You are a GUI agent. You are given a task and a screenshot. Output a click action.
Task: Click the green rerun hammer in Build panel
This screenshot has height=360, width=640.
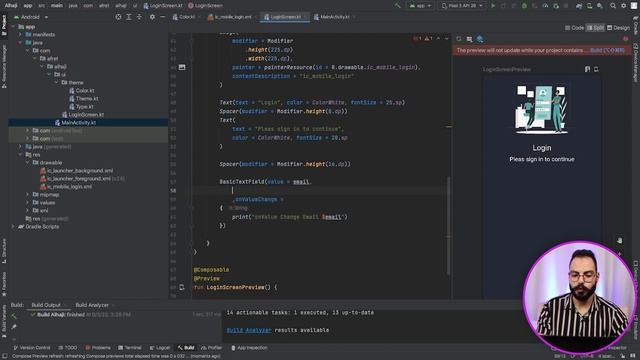(14, 316)
